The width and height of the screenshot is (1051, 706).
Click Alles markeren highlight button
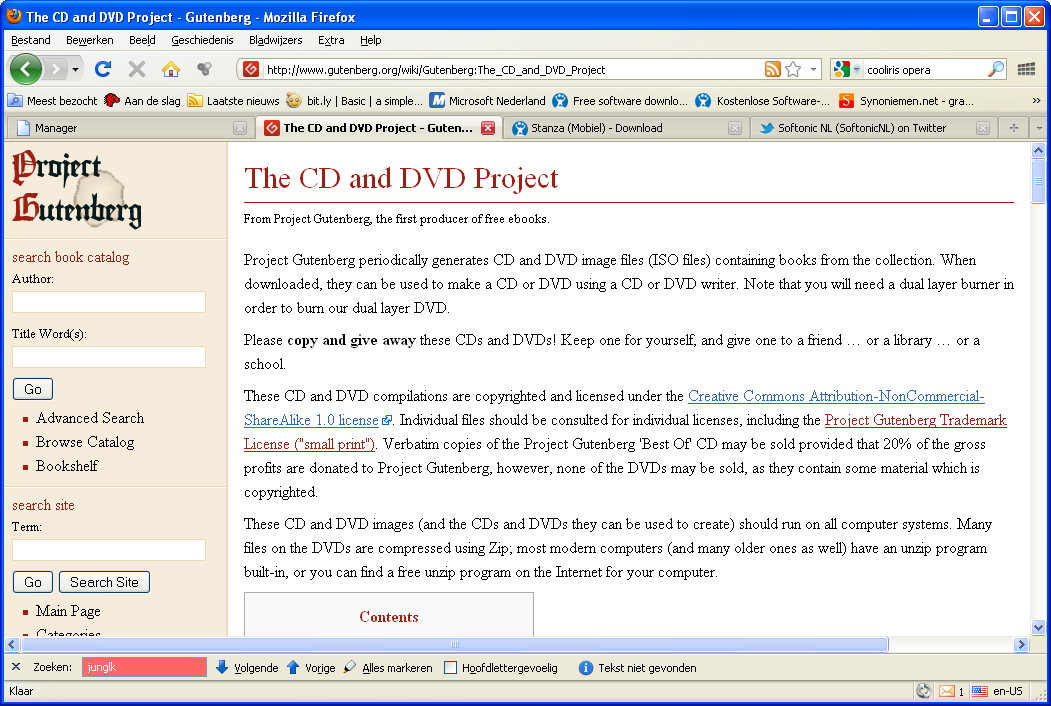(x=387, y=668)
